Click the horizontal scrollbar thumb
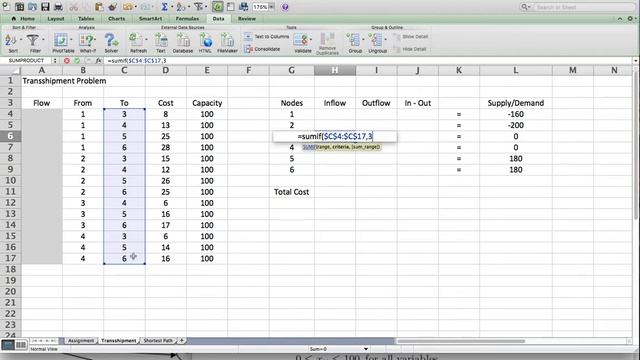This screenshot has height=360, width=640. pyautogui.click(x=461, y=341)
